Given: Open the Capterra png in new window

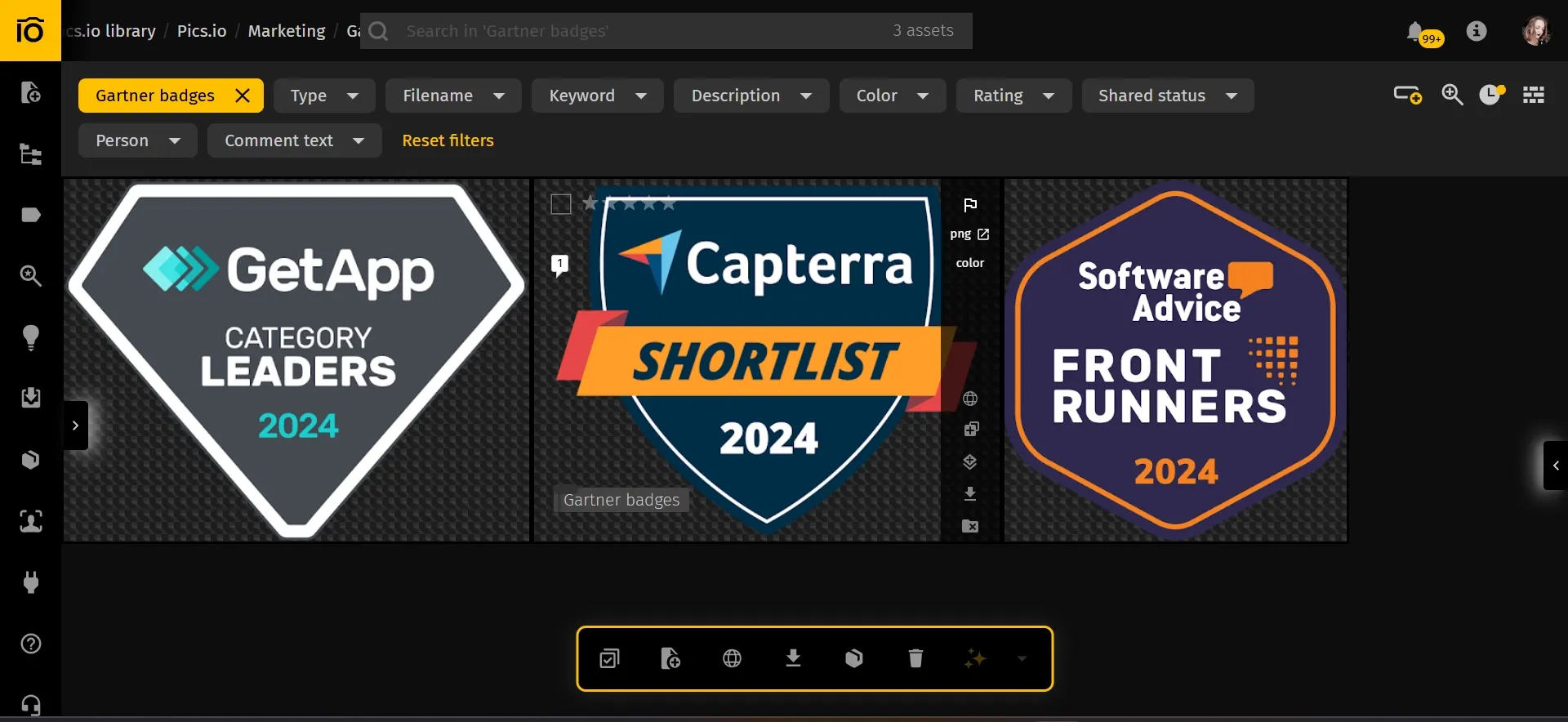Looking at the screenshot, I should 969,234.
